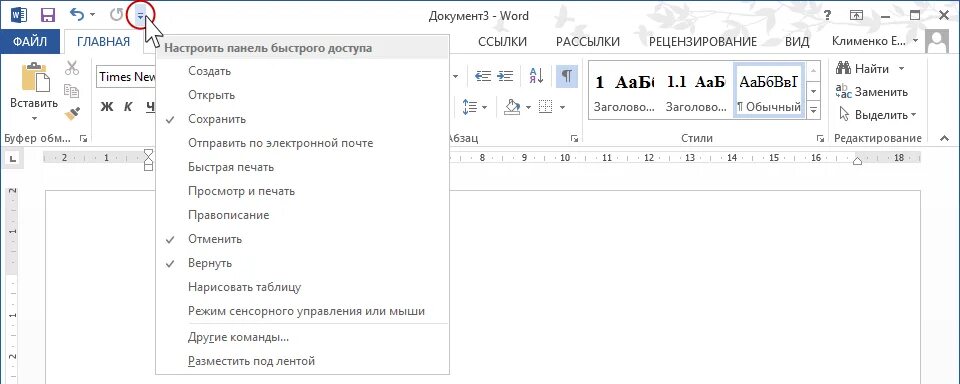Open Styles (Стили) dialog launcher
The width and height of the screenshot is (960, 384).
point(820,139)
